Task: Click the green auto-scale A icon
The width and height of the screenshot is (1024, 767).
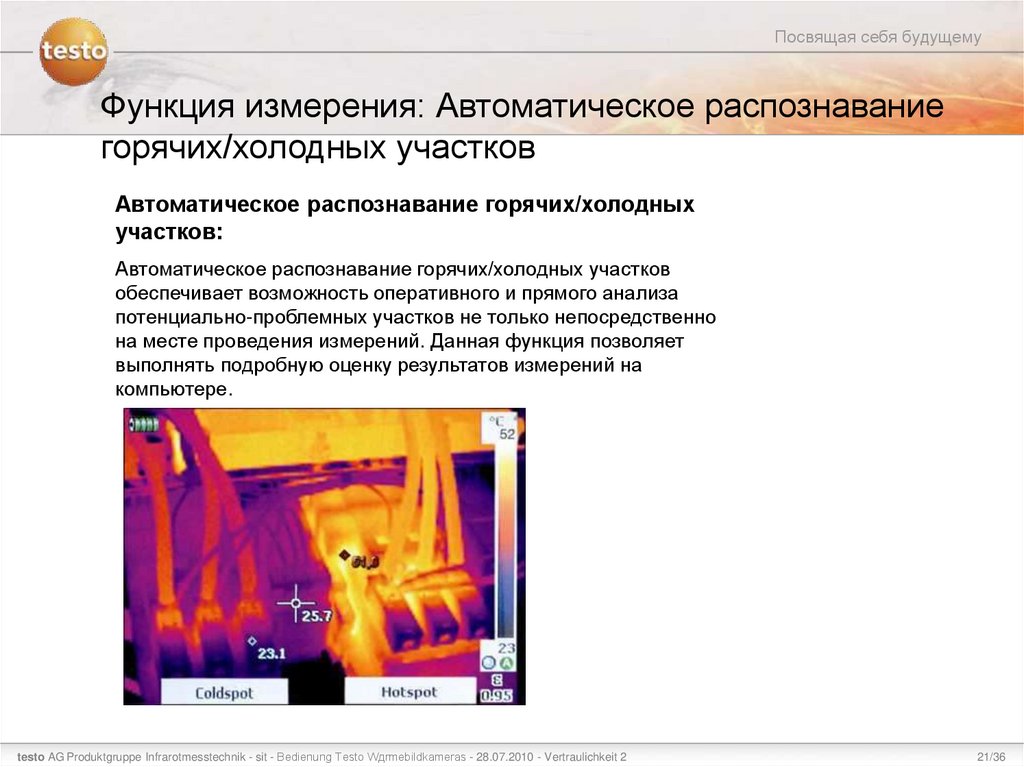Action: [507, 663]
